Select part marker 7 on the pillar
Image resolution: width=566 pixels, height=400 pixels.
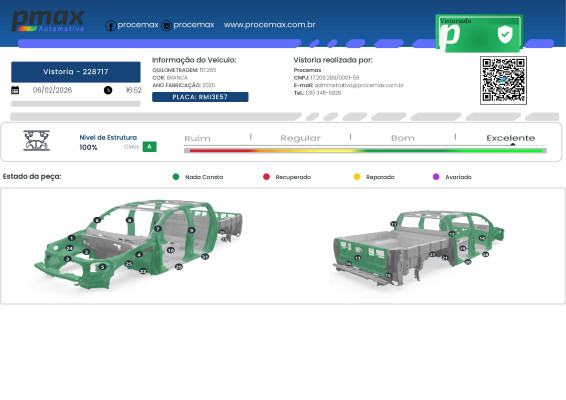point(157,229)
